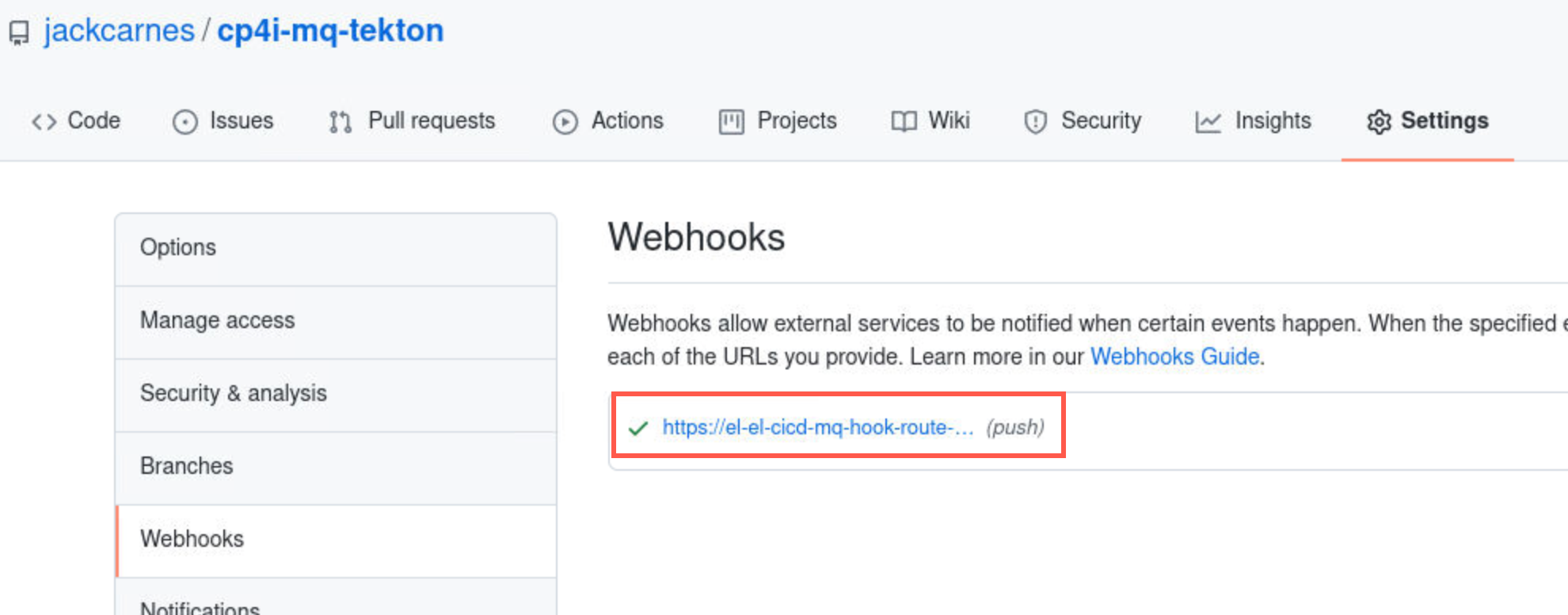Image resolution: width=1568 pixels, height=615 pixels.
Task: Click the (push) event label
Action: tap(1015, 428)
